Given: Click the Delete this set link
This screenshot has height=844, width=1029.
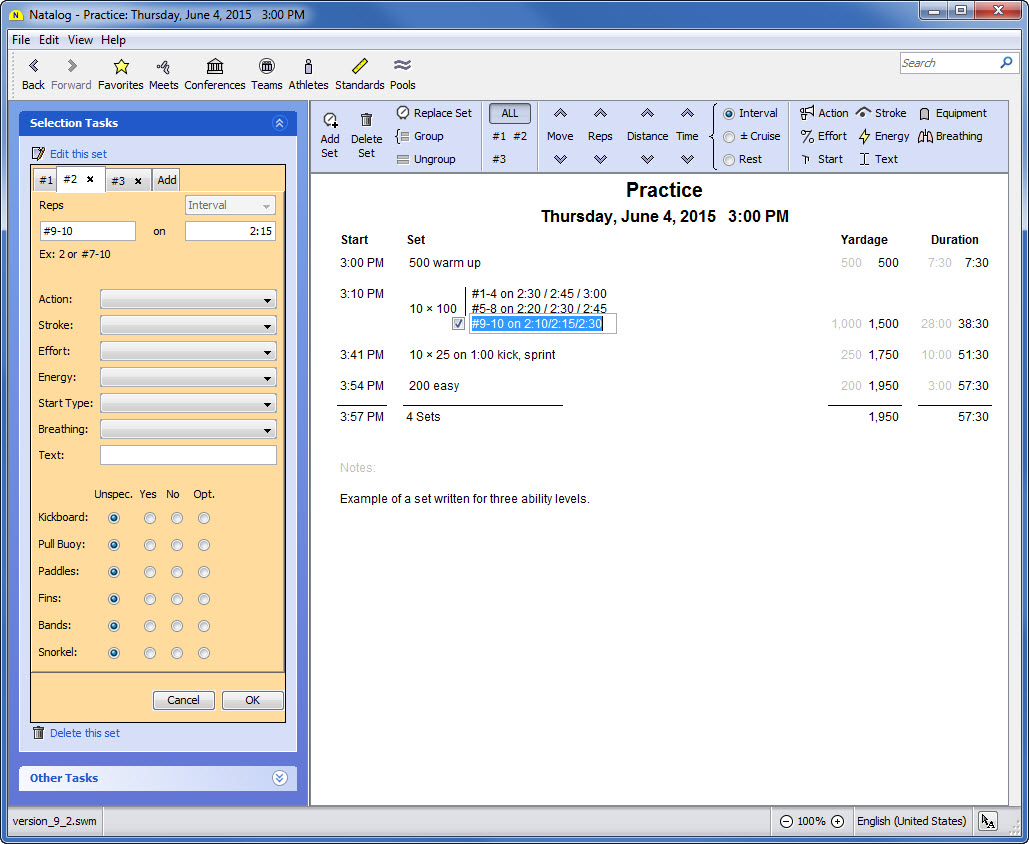Looking at the screenshot, I should click(84, 733).
